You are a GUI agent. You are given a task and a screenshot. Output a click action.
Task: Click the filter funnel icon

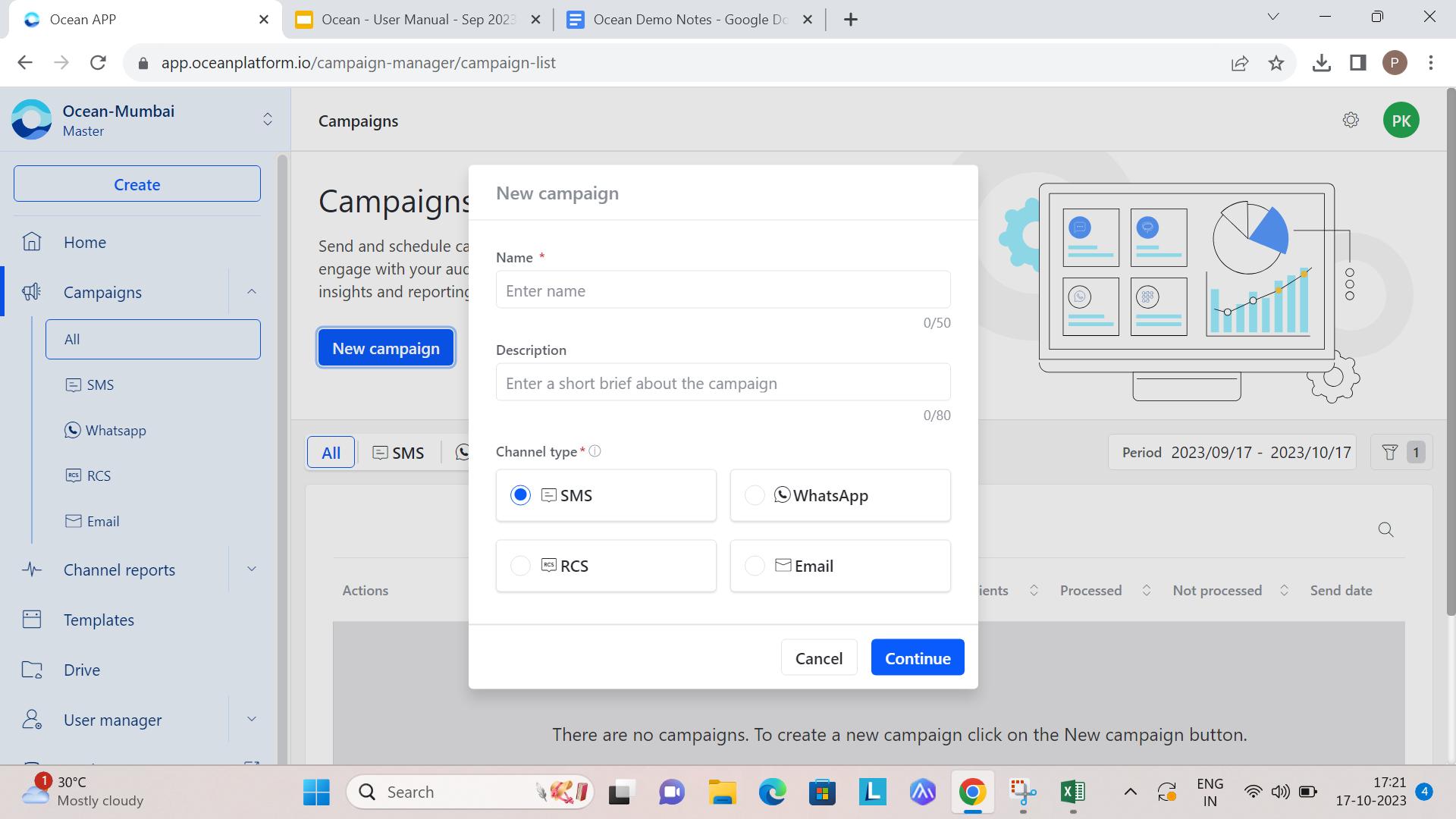point(1390,453)
